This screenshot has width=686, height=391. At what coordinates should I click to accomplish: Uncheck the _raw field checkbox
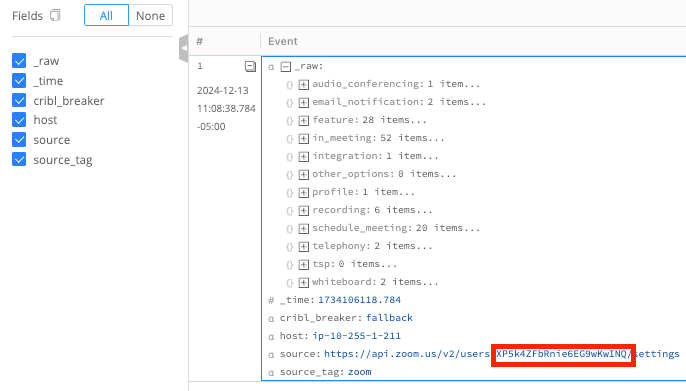[x=19, y=61]
